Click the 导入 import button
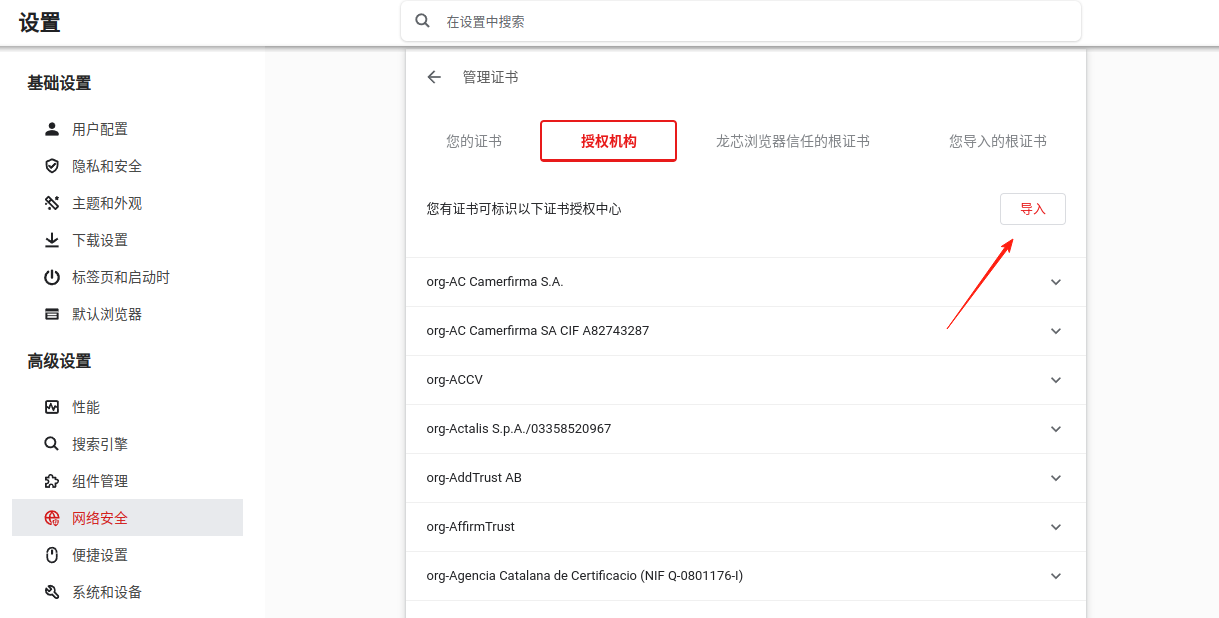 pyautogui.click(x=1033, y=209)
